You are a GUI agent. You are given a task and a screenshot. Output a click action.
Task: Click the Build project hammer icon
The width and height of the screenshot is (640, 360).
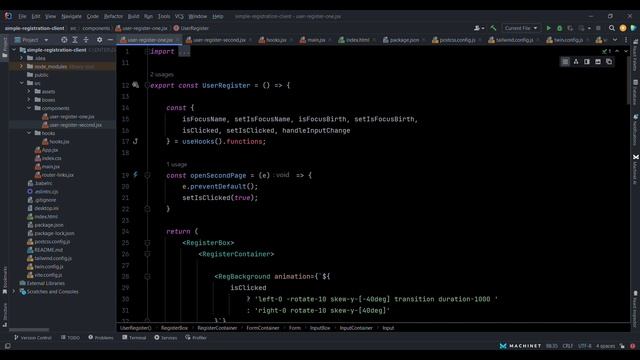click(x=493, y=28)
